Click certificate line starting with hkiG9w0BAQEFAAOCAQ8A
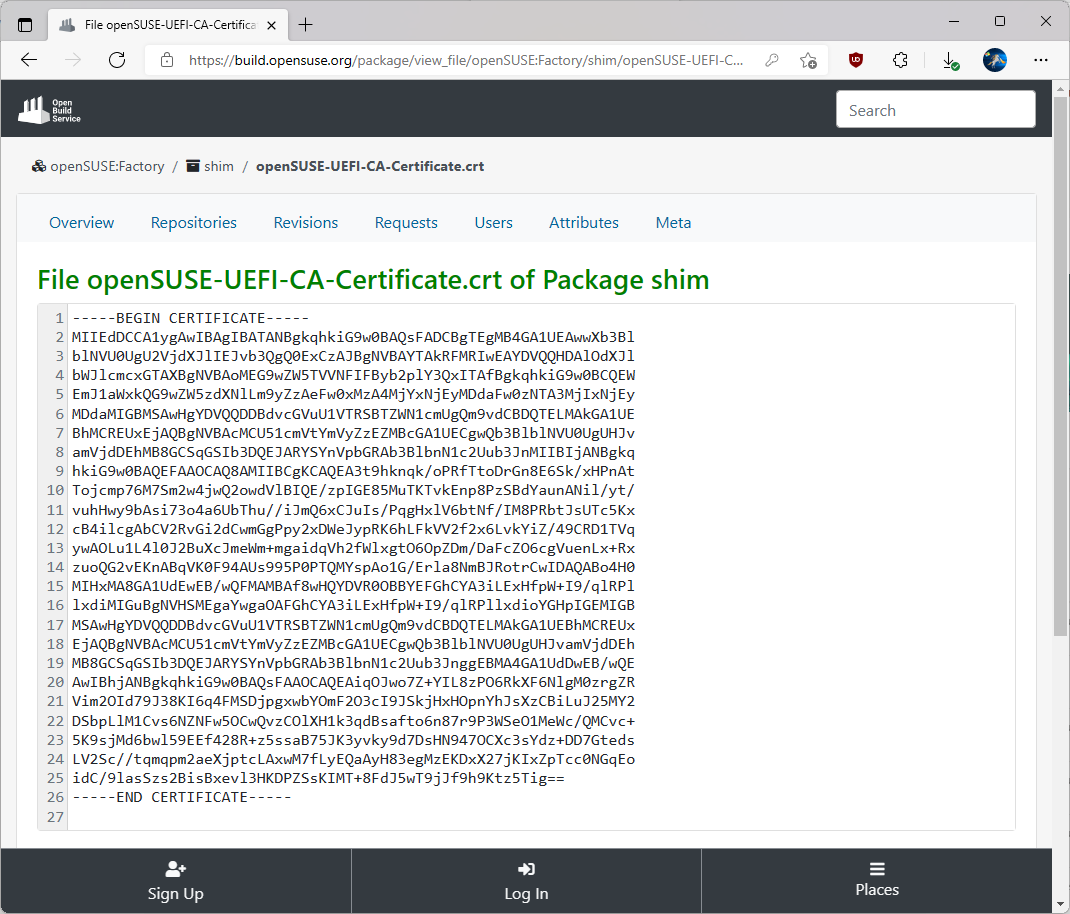This screenshot has height=914, width=1070. pyautogui.click(x=353, y=471)
